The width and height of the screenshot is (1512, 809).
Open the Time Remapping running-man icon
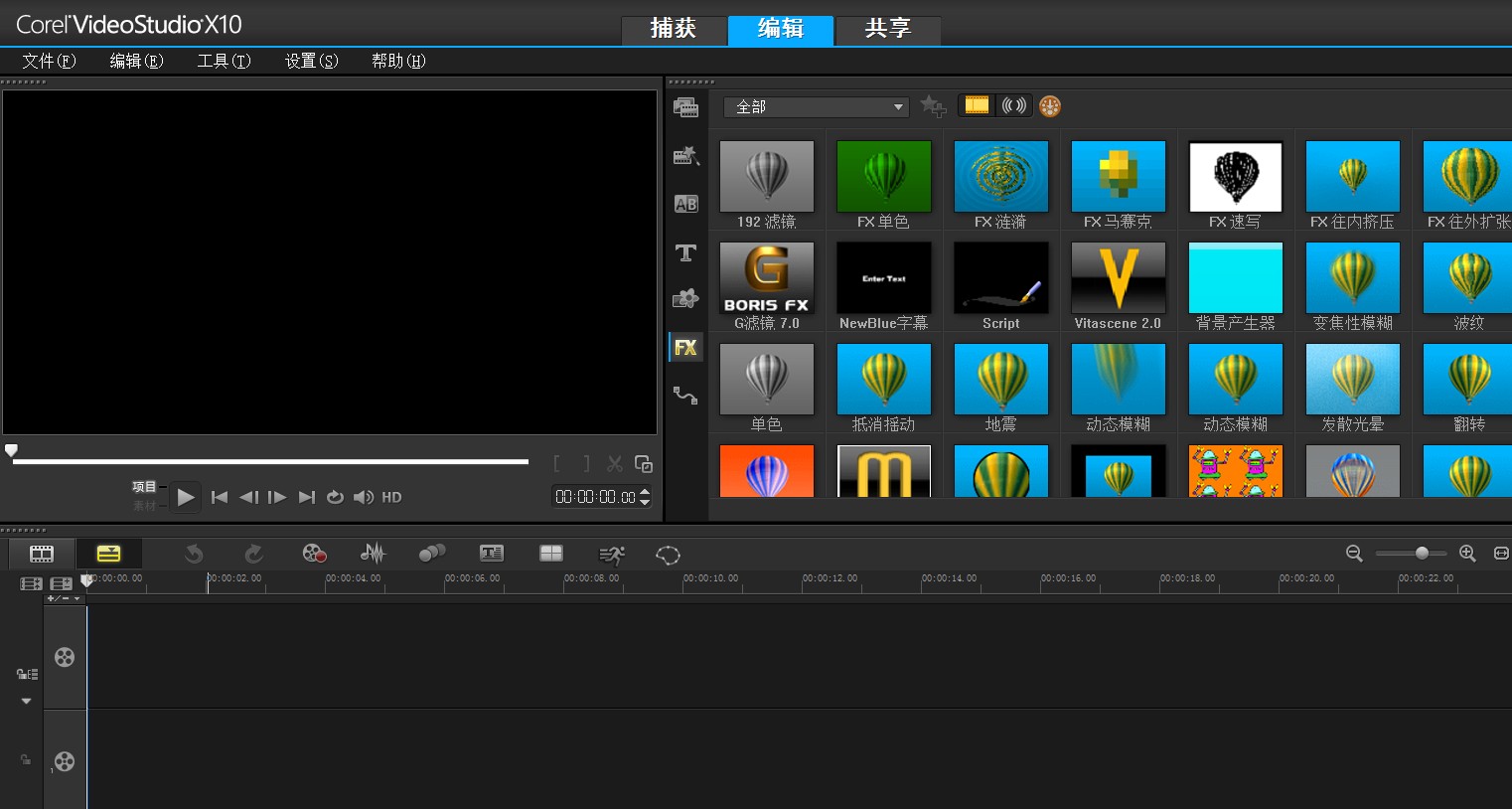pos(612,555)
